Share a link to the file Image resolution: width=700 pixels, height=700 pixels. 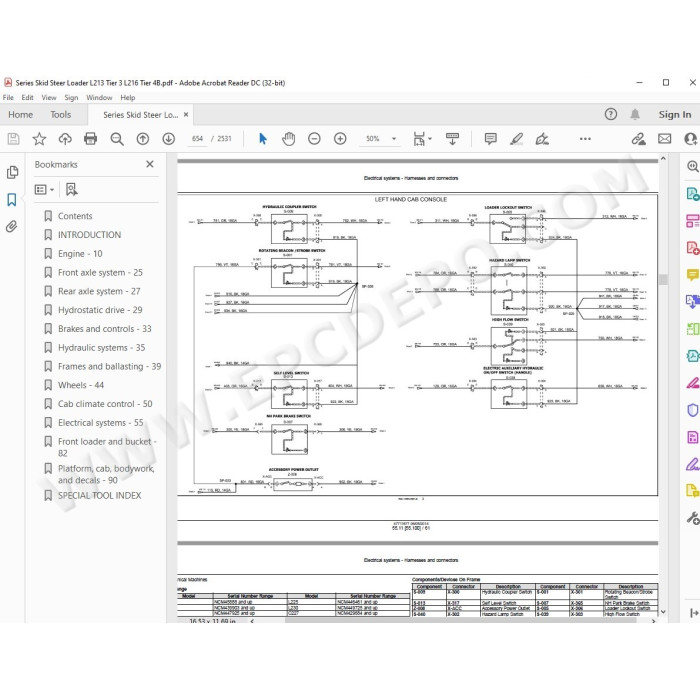[638, 139]
